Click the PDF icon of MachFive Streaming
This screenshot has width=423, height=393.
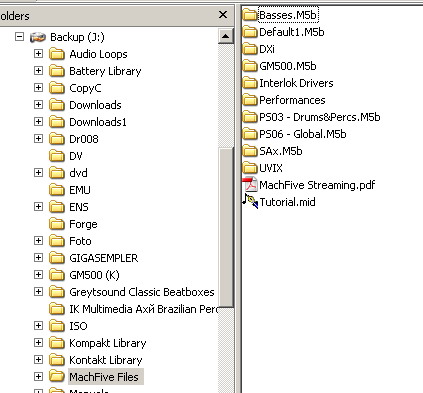(x=250, y=185)
